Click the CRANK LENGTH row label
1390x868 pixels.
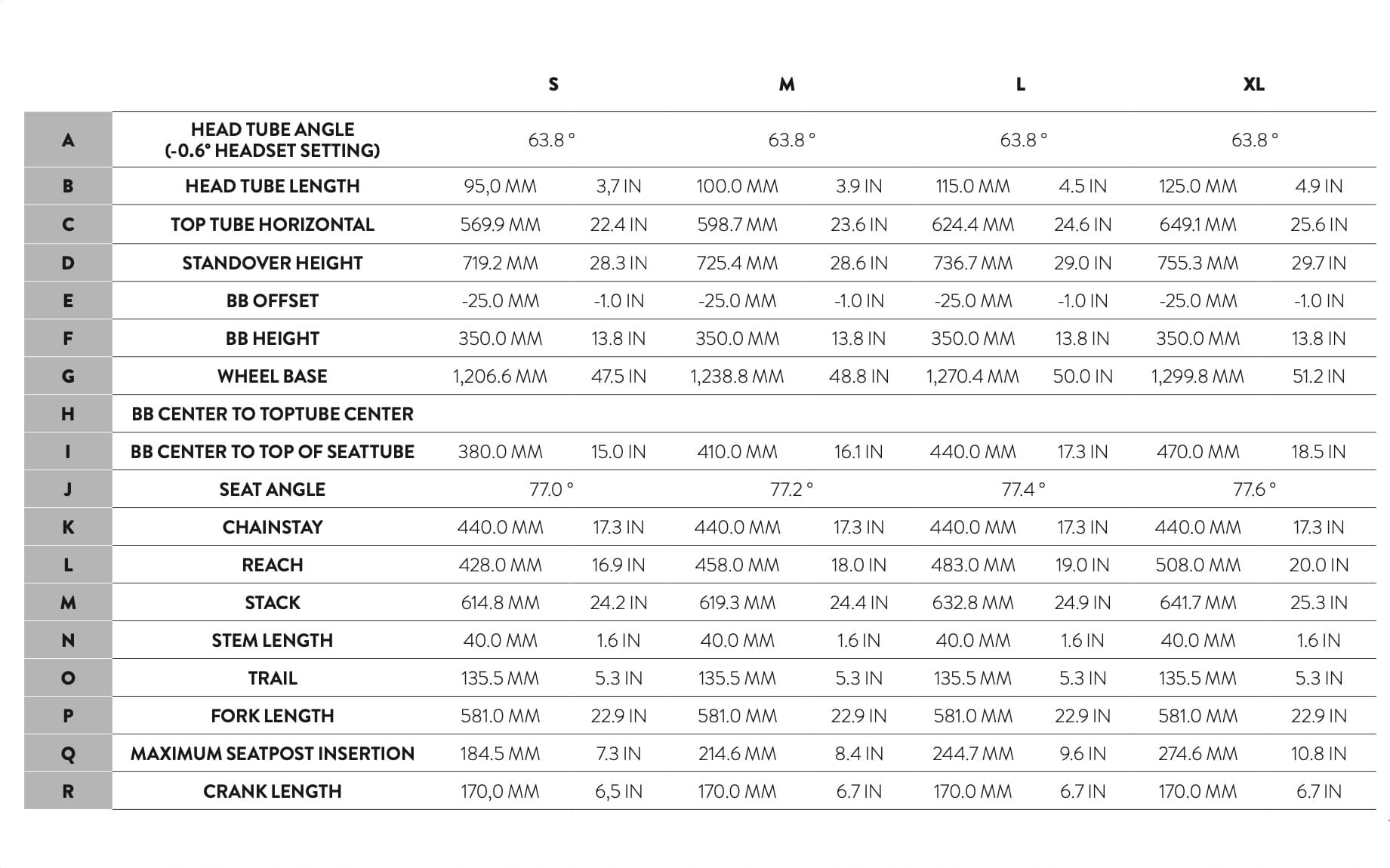click(273, 791)
